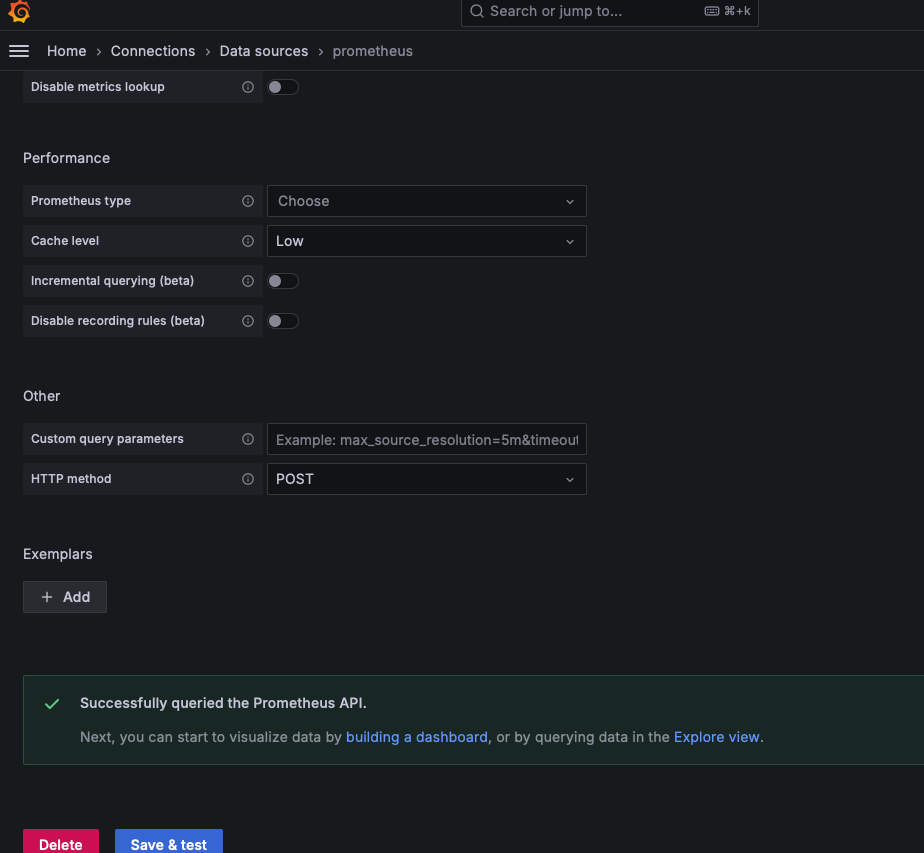Click the info icon beside Cache level
The image size is (924, 853).
(247, 241)
